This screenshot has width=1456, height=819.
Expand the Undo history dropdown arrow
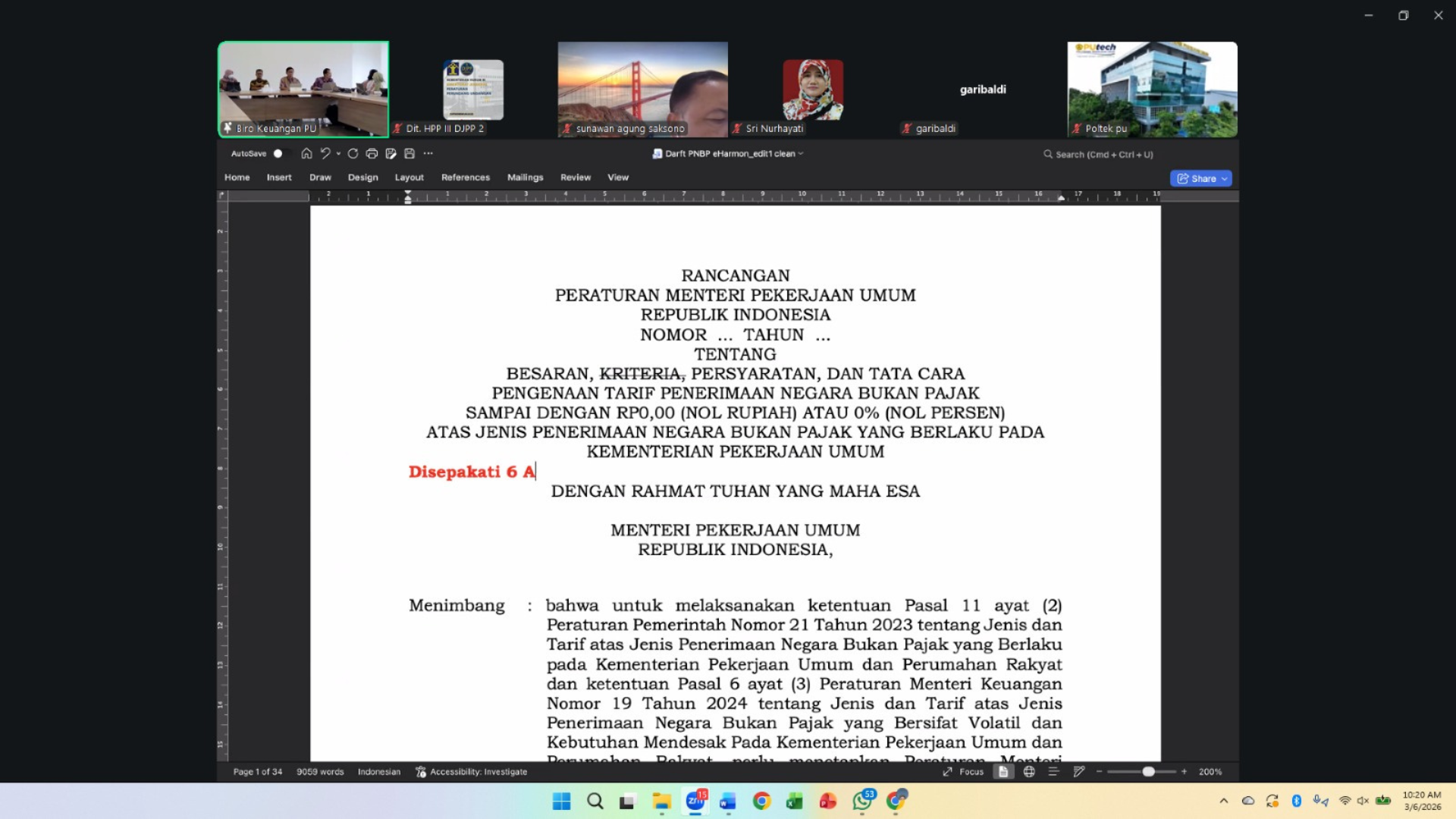(x=338, y=154)
